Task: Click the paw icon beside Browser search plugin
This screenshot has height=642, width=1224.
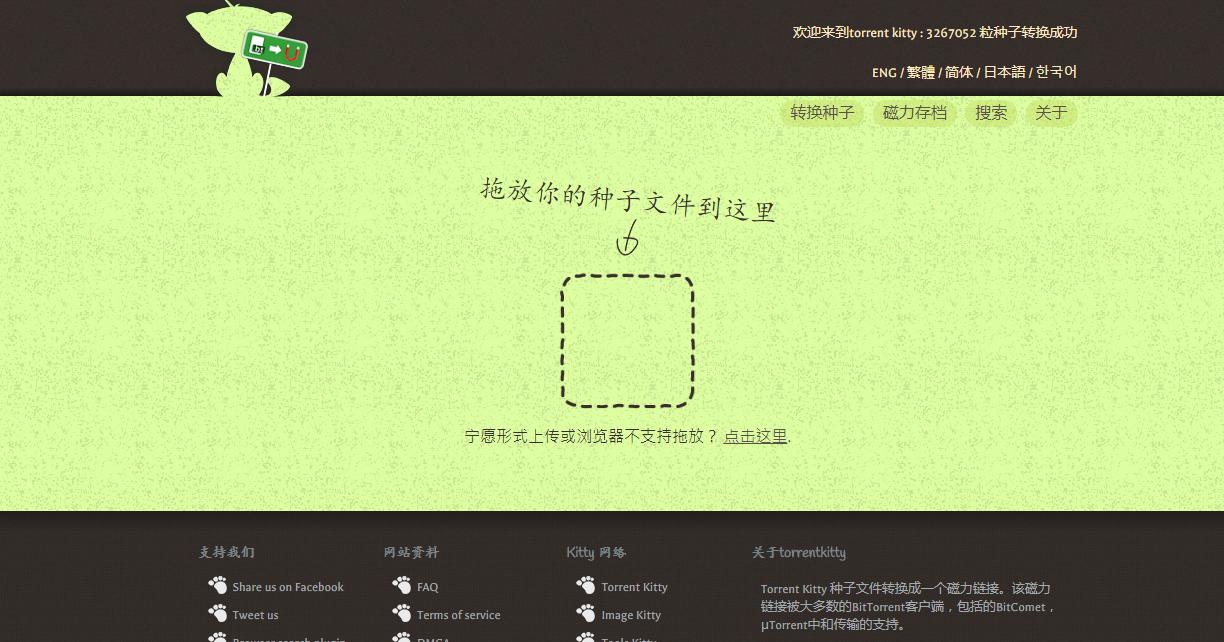Action: [218, 638]
